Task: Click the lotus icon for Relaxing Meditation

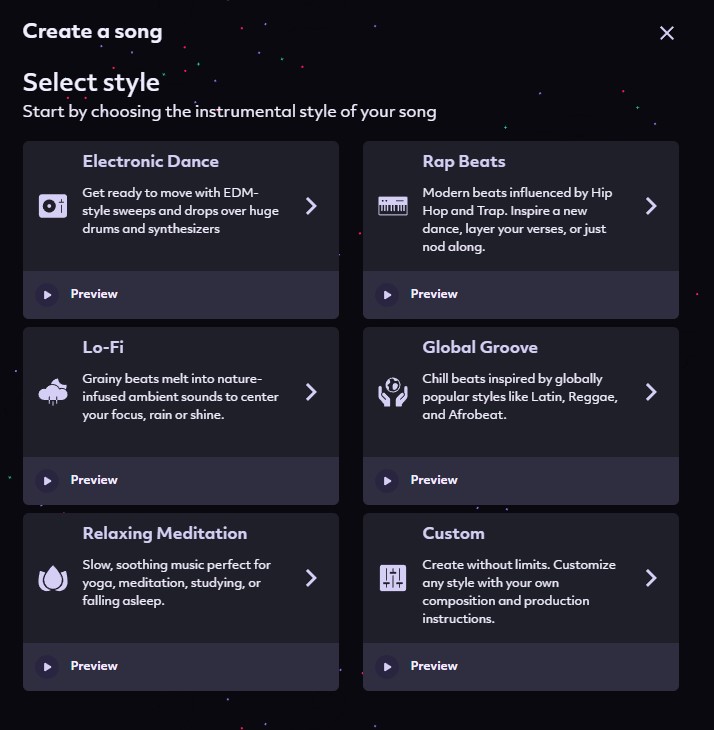Action: (x=52, y=578)
